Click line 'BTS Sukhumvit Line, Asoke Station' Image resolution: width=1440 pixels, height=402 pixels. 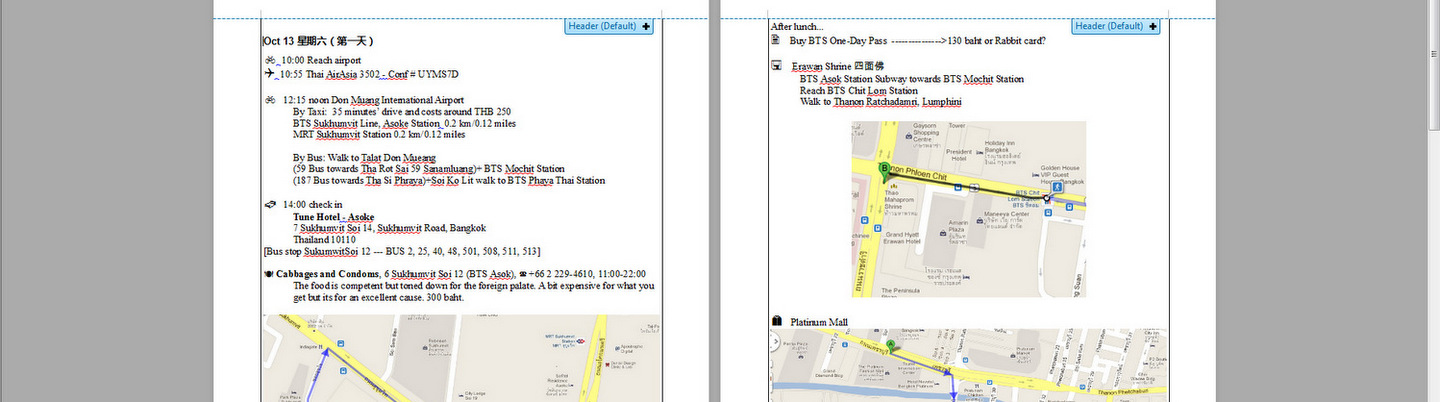[404, 124]
